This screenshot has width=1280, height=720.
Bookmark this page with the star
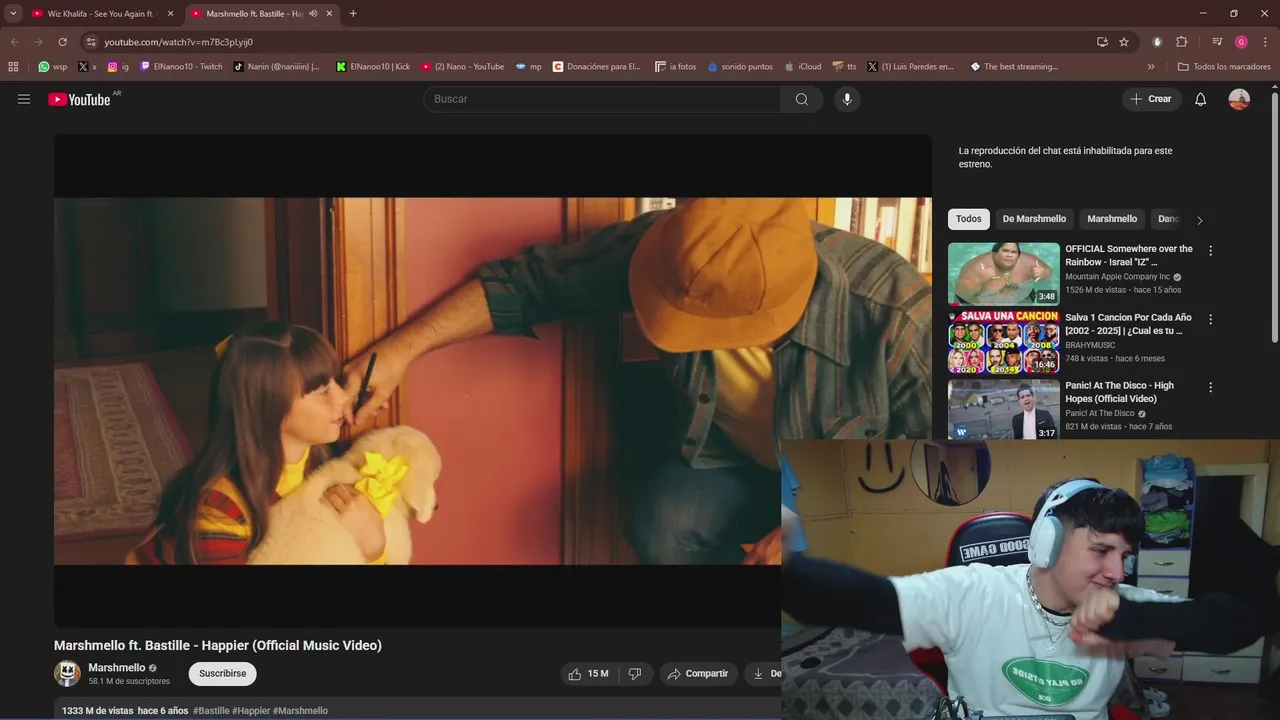1124,42
